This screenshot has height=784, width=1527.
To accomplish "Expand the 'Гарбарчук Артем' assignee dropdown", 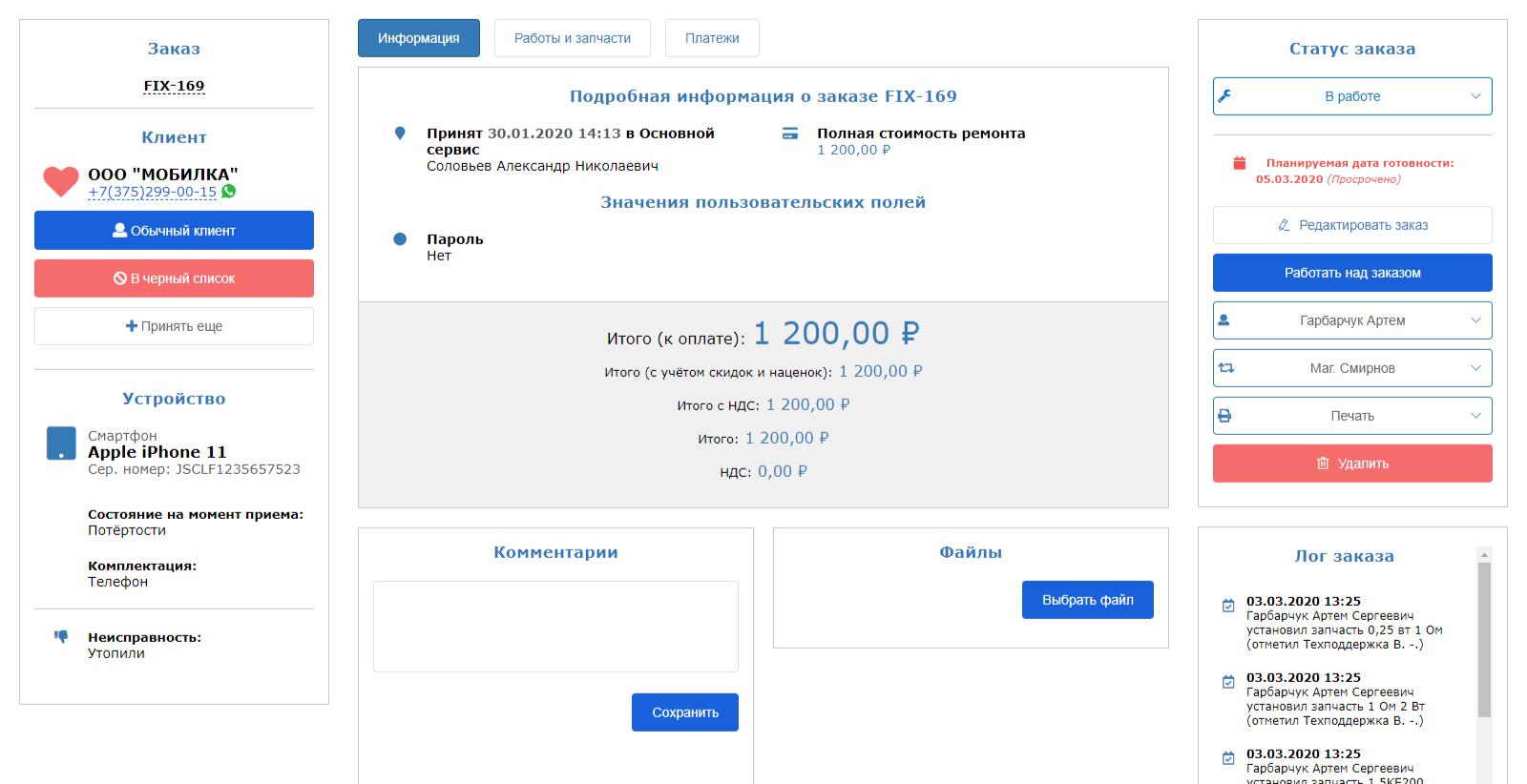I will click(1352, 320).
